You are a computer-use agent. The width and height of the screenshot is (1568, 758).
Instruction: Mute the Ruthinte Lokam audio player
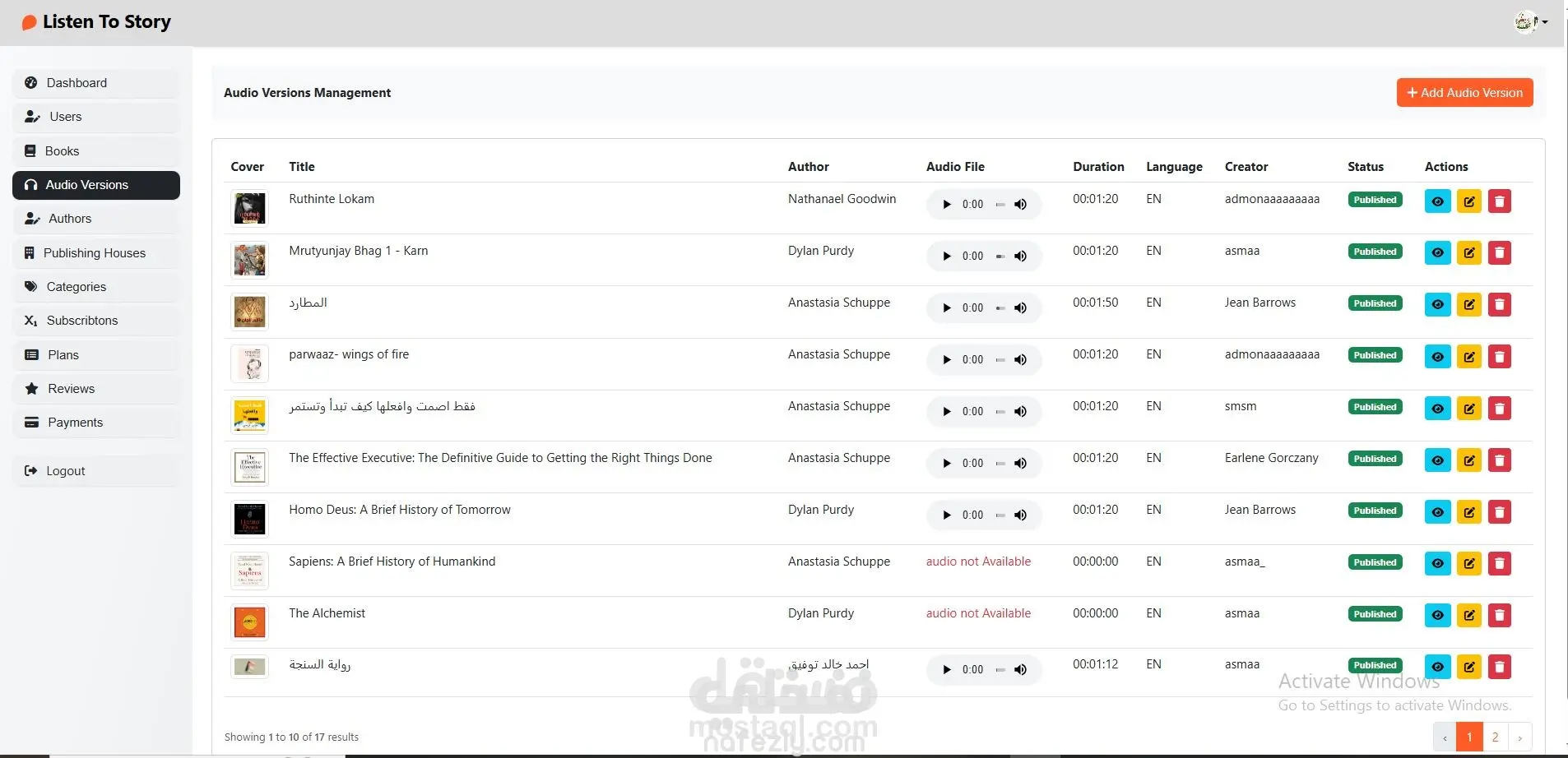point(1020,205)
